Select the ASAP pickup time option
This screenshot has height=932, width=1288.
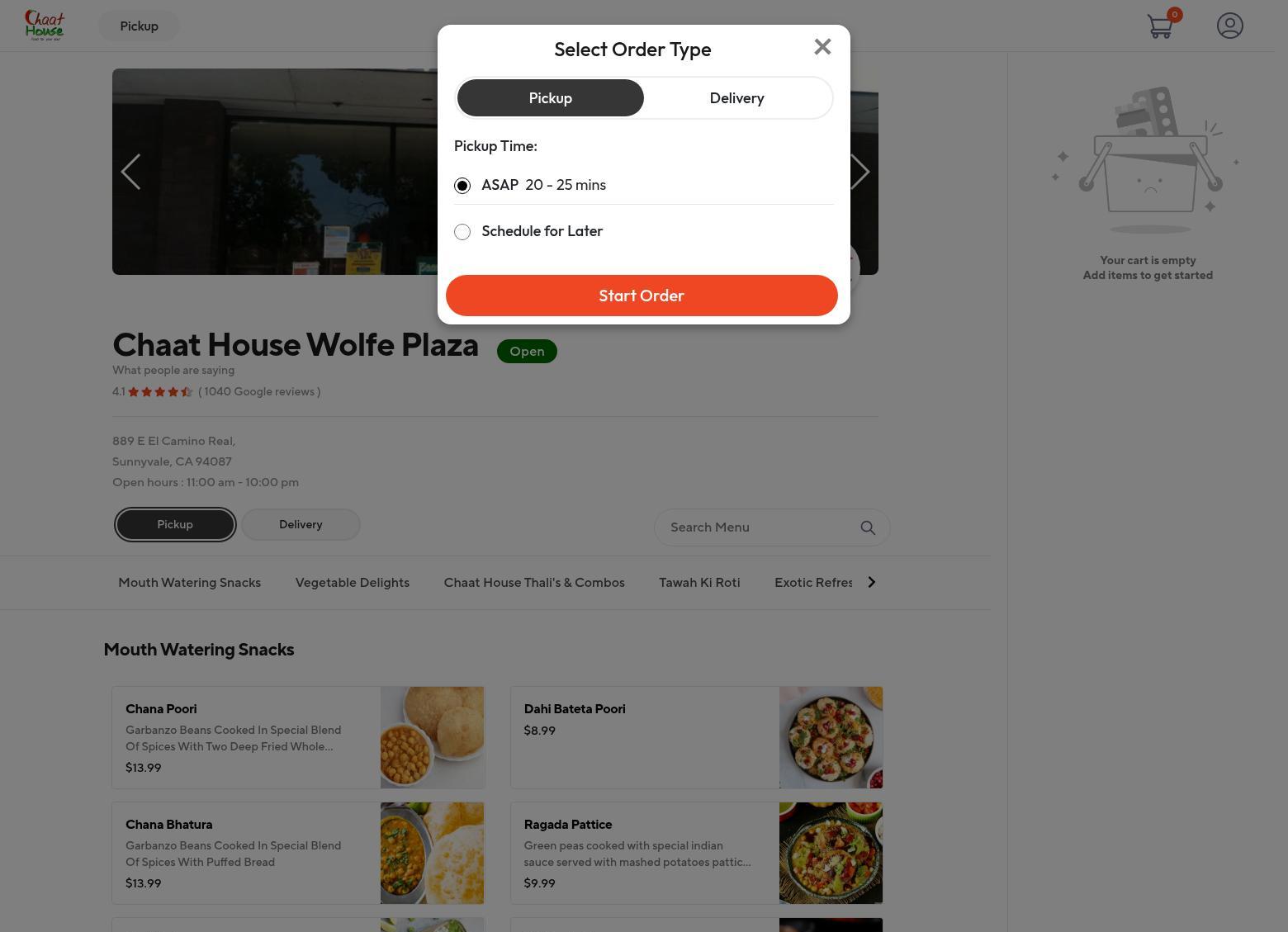[x=462, y=186]
